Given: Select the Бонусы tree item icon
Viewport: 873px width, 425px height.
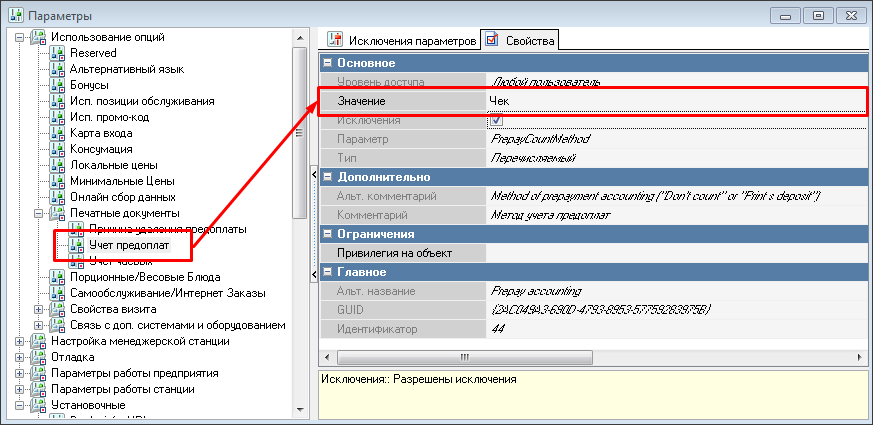Looking at the screenshot, I should [58, 85].
